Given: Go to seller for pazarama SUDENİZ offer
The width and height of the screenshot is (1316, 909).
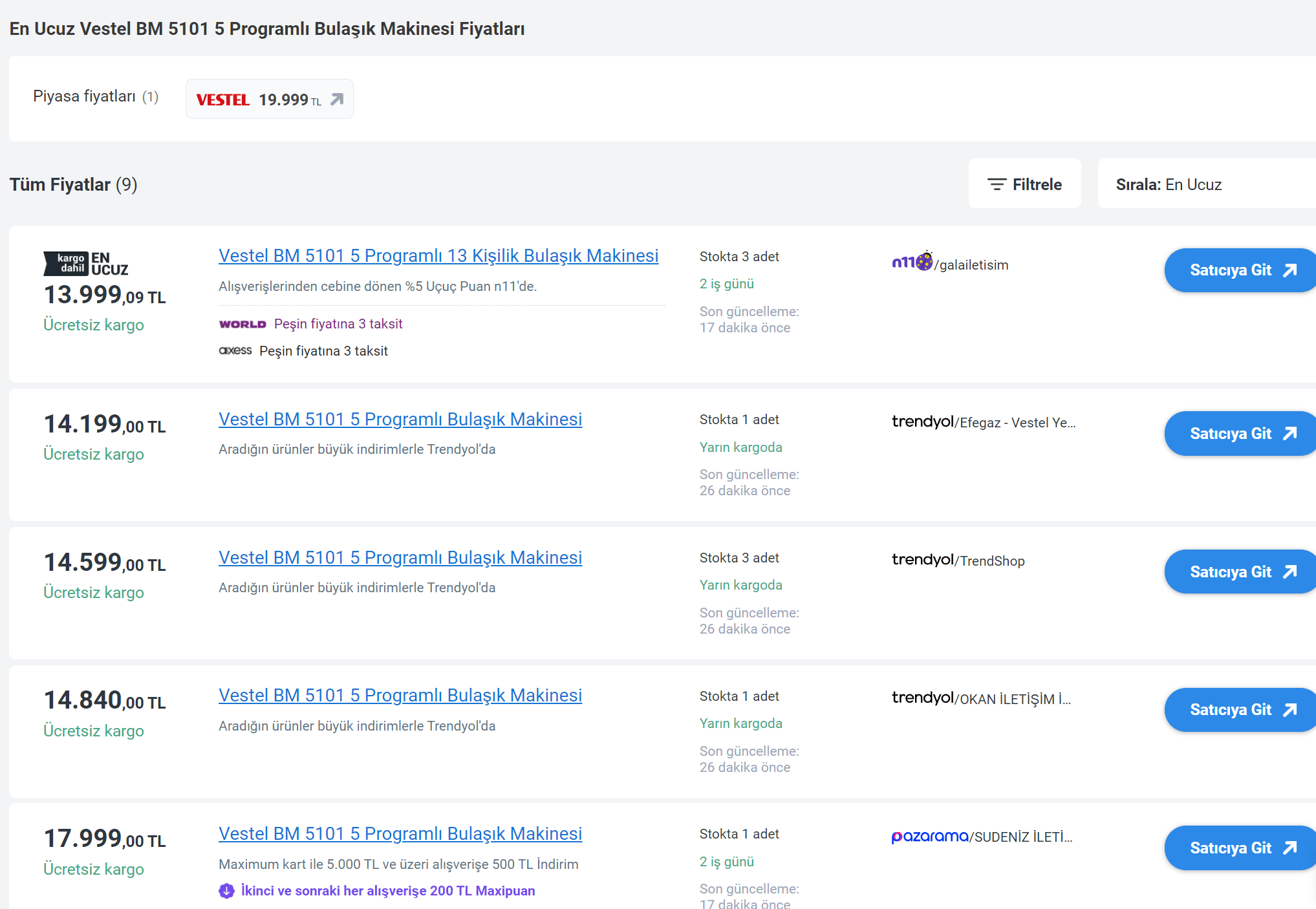Looking at the screenshot, I should pyautogui.click(x=1240, y=848).
